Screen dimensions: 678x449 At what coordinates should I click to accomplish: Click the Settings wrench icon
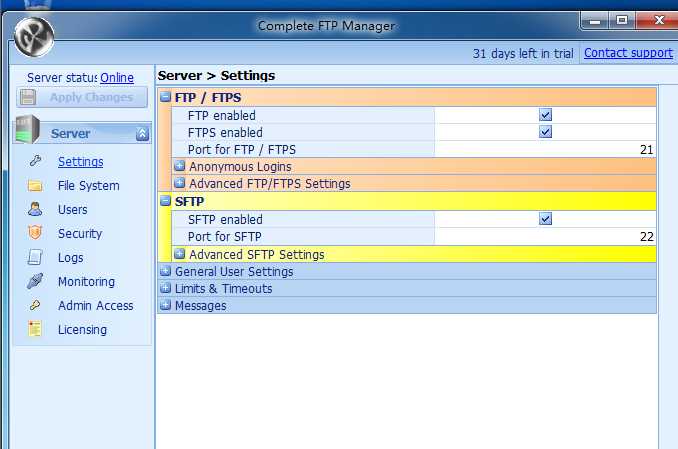tap(35, 161)
